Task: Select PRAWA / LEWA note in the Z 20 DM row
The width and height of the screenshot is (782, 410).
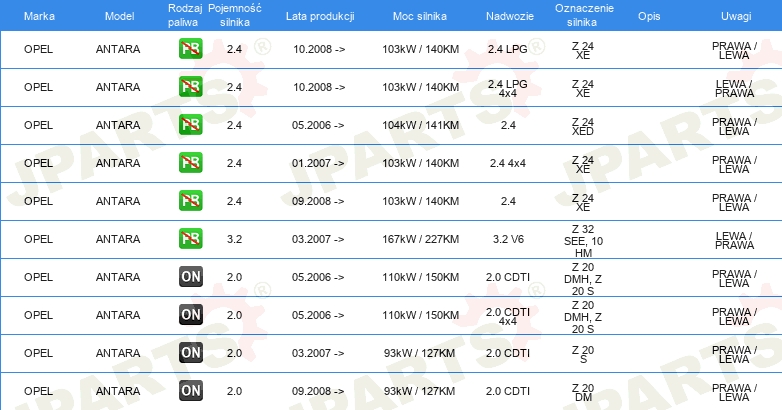Action: (734, 393)
